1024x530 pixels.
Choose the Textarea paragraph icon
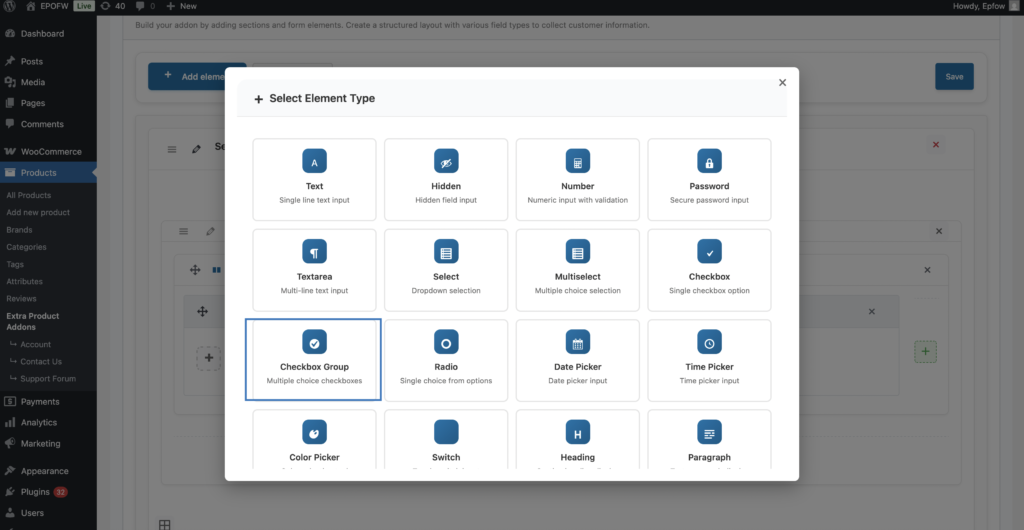pos(314,252)
